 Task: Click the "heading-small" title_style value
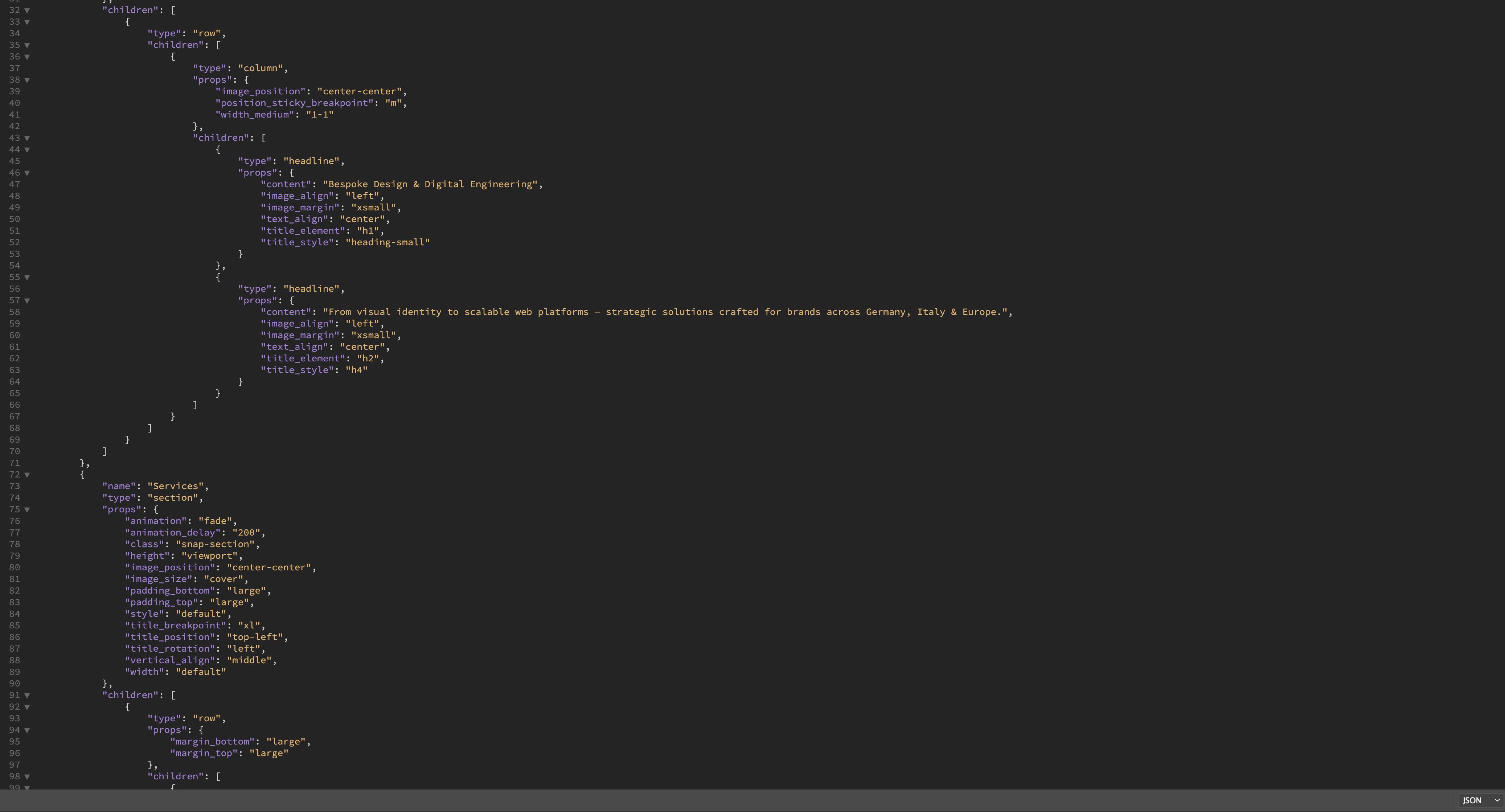387,242
